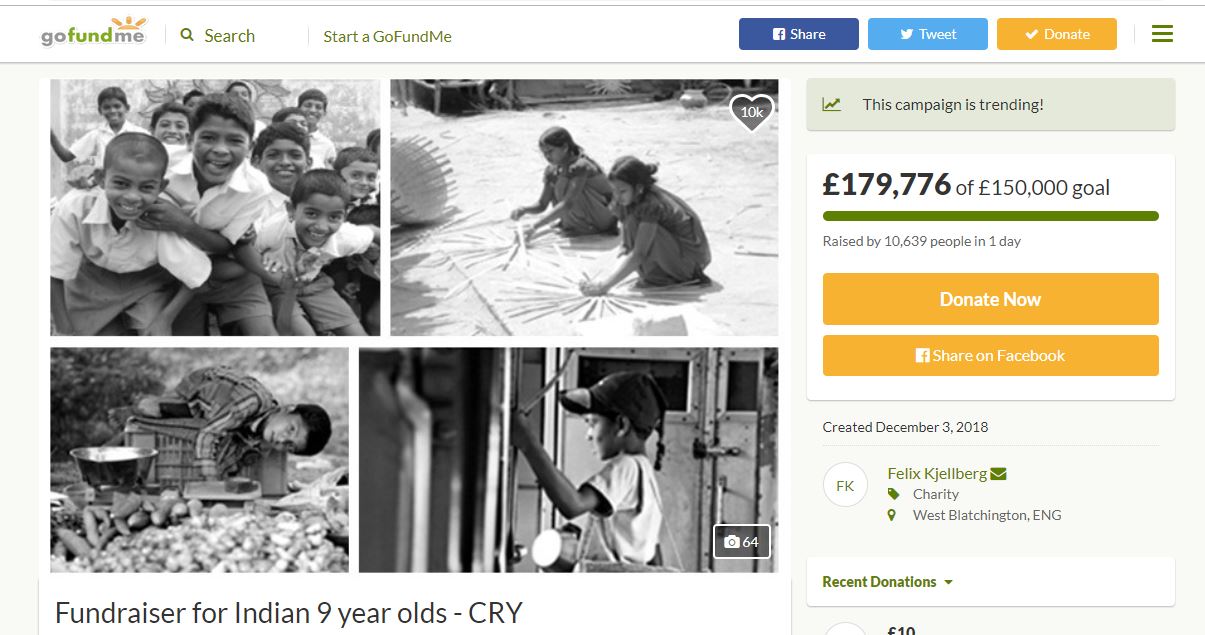Open the hamburger menu icon

(1162, 34)
